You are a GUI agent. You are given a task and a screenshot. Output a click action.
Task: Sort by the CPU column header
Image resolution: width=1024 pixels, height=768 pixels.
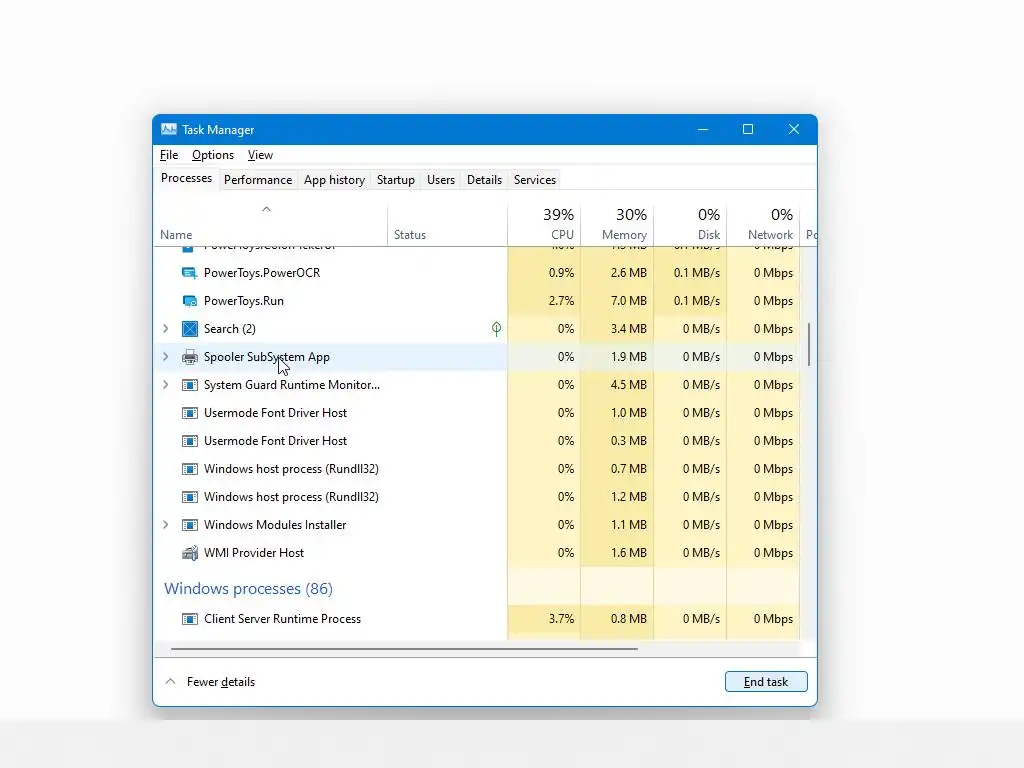coord(544,225)
